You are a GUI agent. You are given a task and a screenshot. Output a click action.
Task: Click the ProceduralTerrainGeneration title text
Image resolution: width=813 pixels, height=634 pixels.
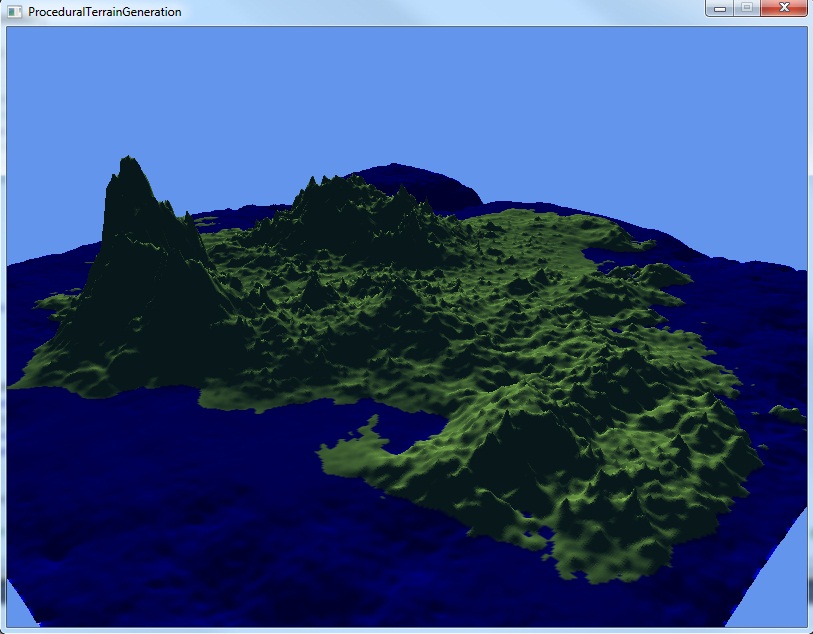tap(105, 12)
